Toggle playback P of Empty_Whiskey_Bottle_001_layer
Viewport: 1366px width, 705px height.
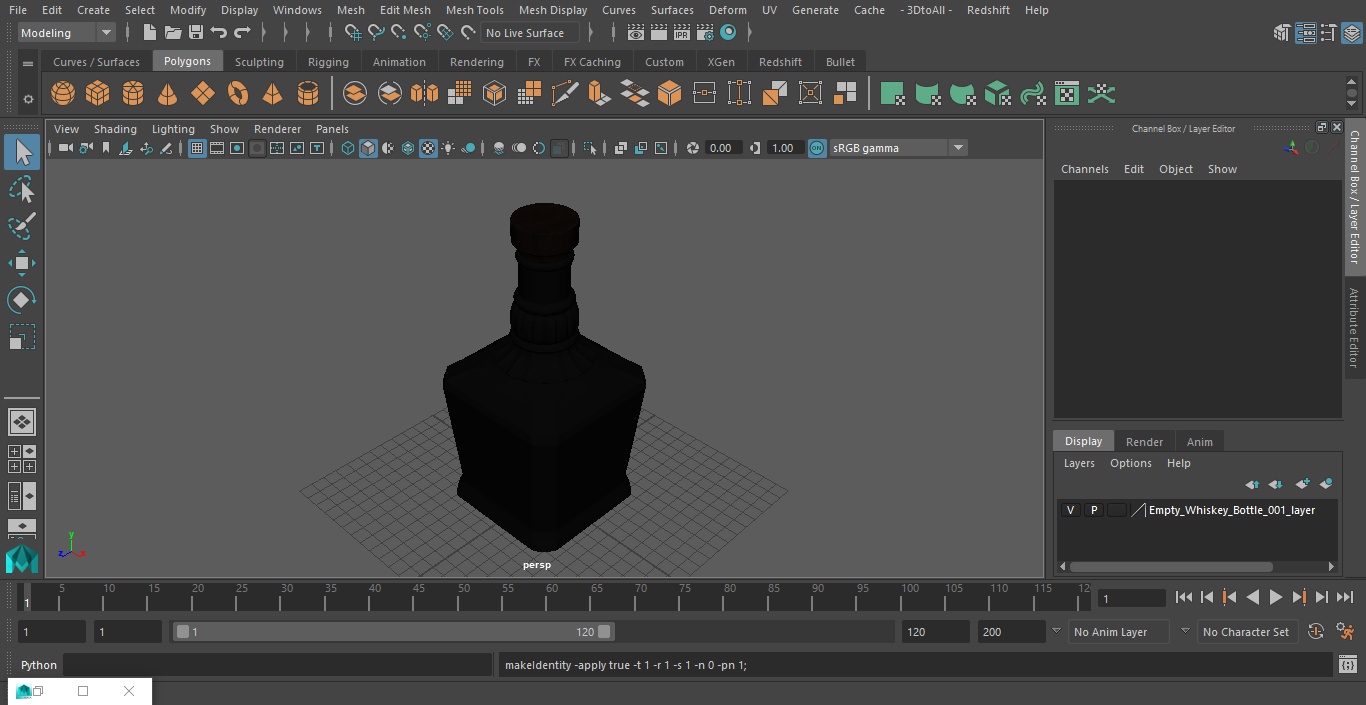coord(1094,510)
